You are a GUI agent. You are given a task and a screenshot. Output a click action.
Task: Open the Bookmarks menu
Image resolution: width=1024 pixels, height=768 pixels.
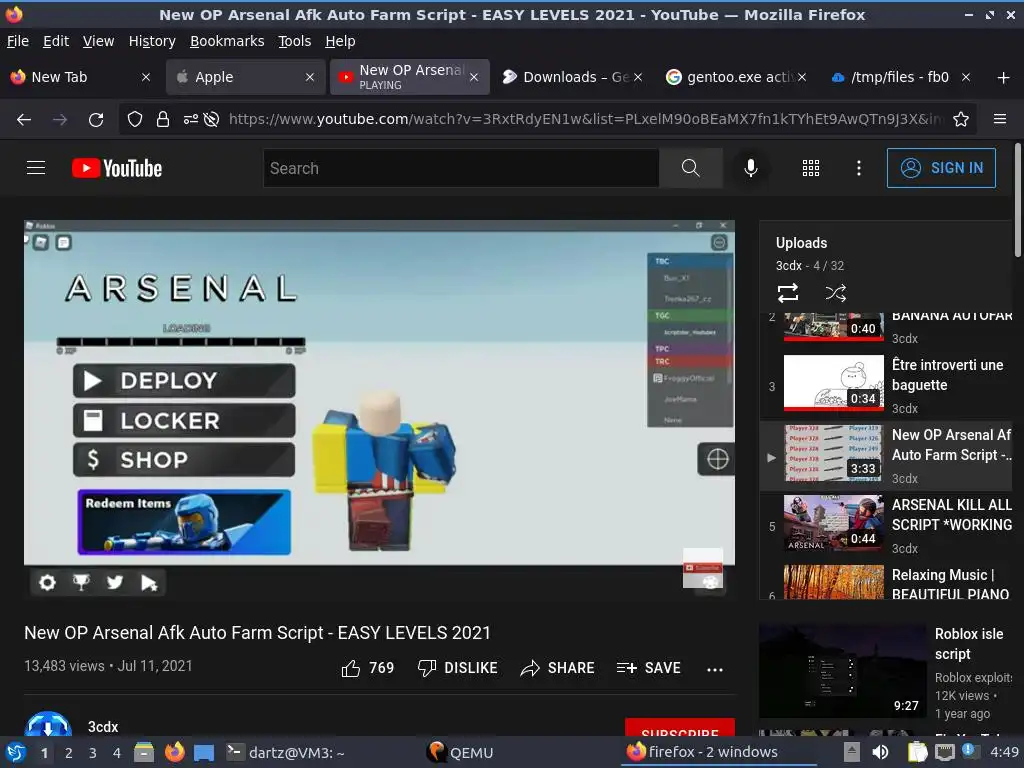pyautogui.click(x=227, y=41)
